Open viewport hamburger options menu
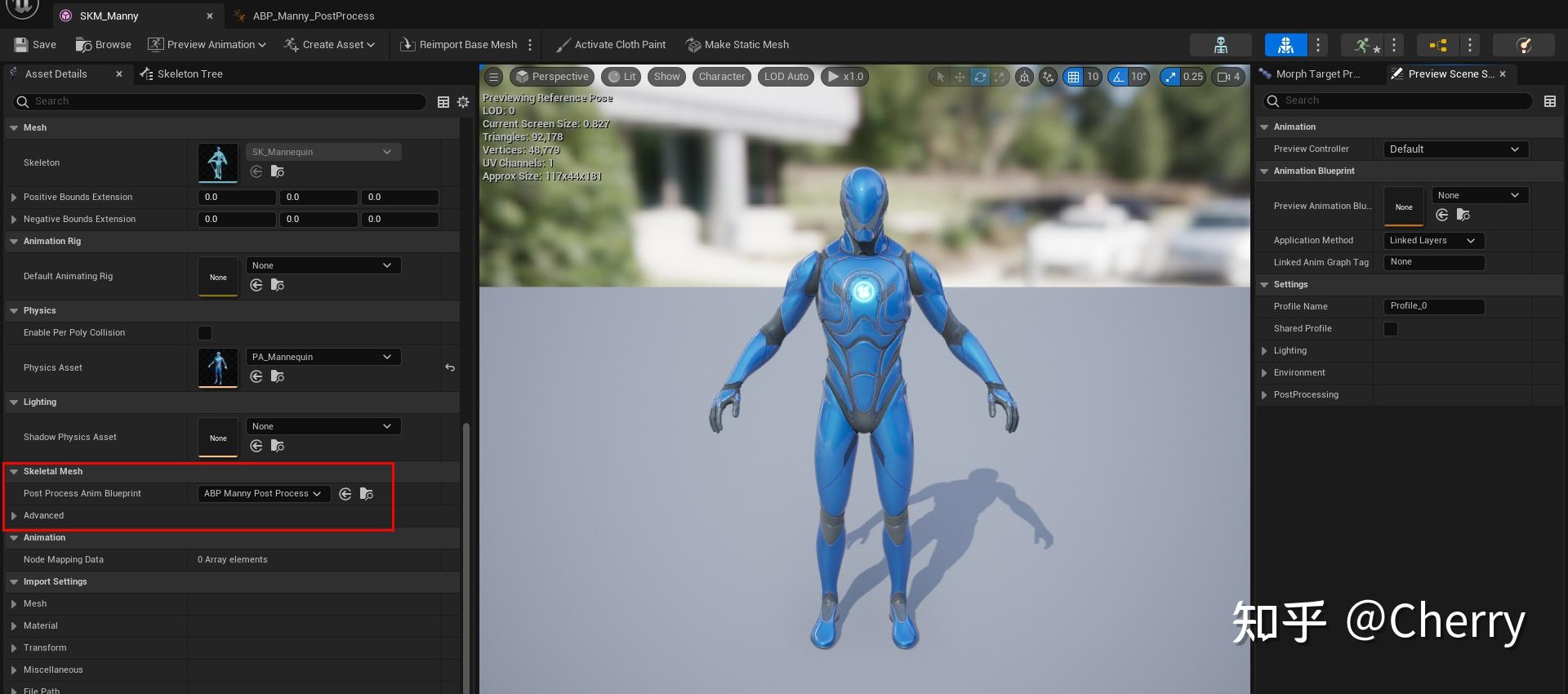Viewport: 1568px width, 694px height. point(493,77)
